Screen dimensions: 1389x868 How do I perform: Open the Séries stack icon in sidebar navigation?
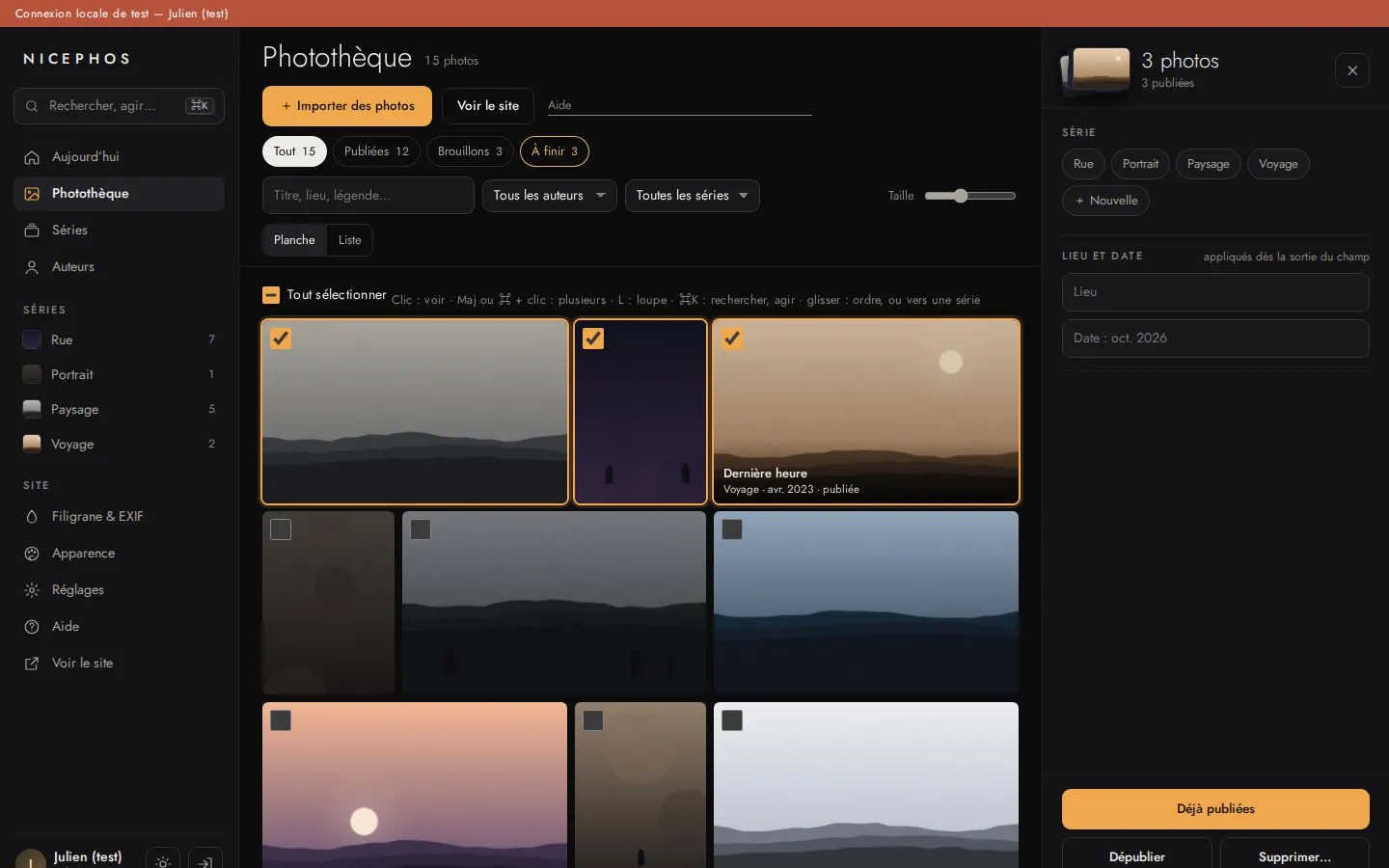pyautogui.click(x=32, y=231)
